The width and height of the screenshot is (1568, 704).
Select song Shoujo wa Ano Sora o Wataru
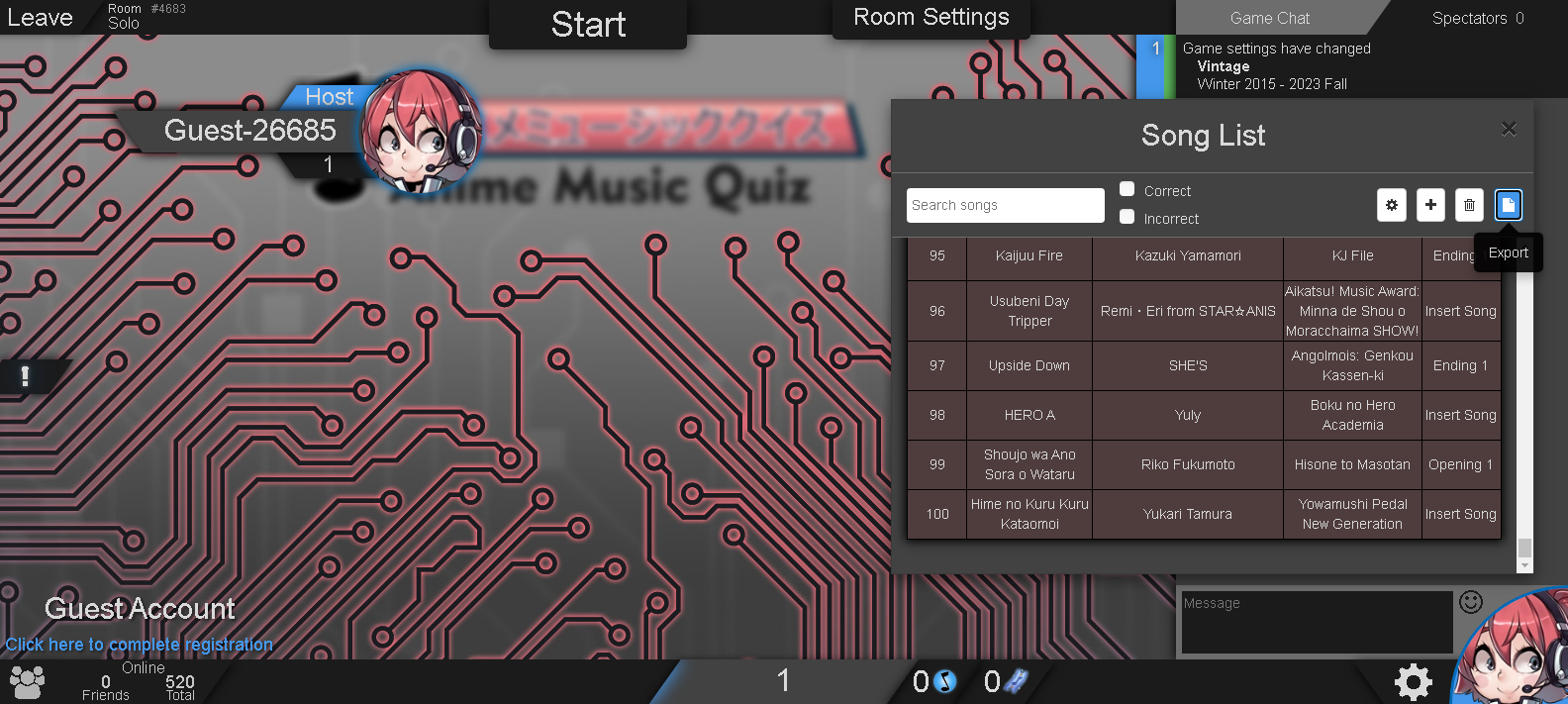click(x=1029, y=464)
